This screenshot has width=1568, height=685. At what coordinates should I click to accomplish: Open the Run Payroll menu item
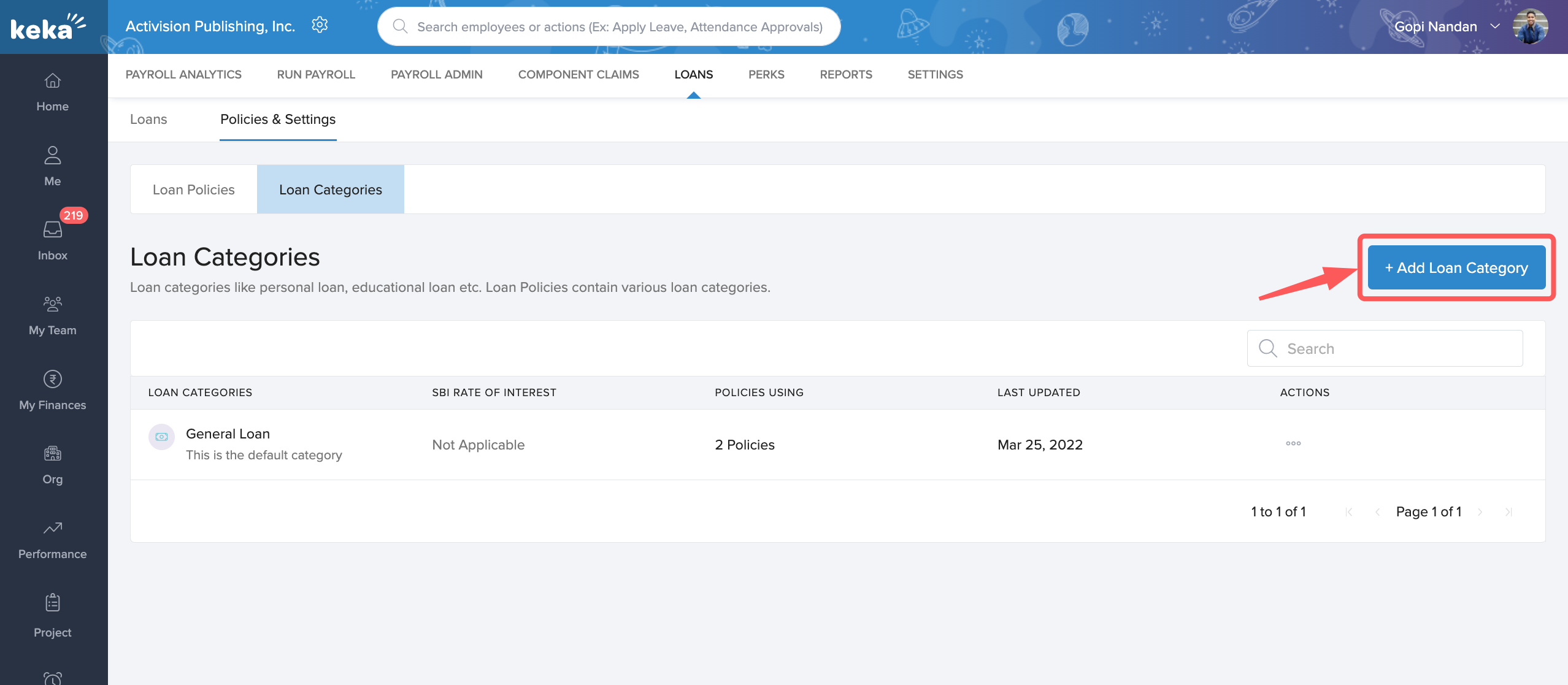(x=316, y=74)
